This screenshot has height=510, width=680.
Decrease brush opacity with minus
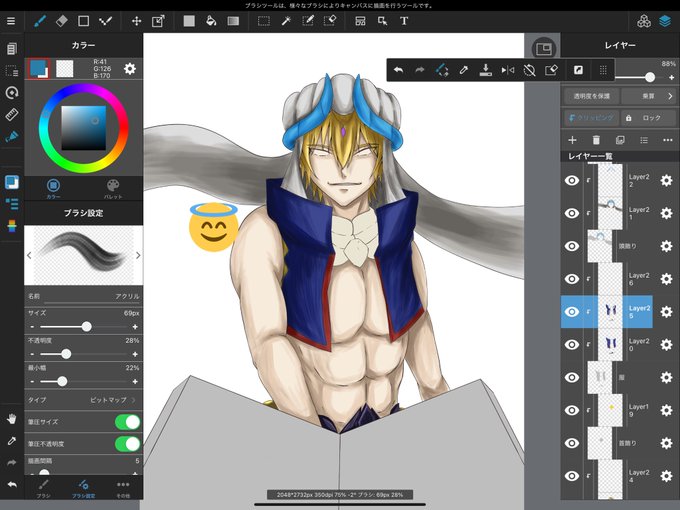coord(33,354)
